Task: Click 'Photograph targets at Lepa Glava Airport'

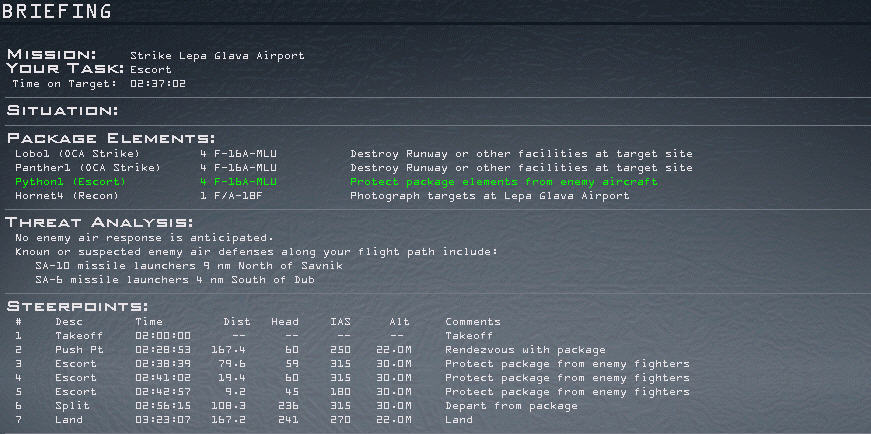Action: 489,196
